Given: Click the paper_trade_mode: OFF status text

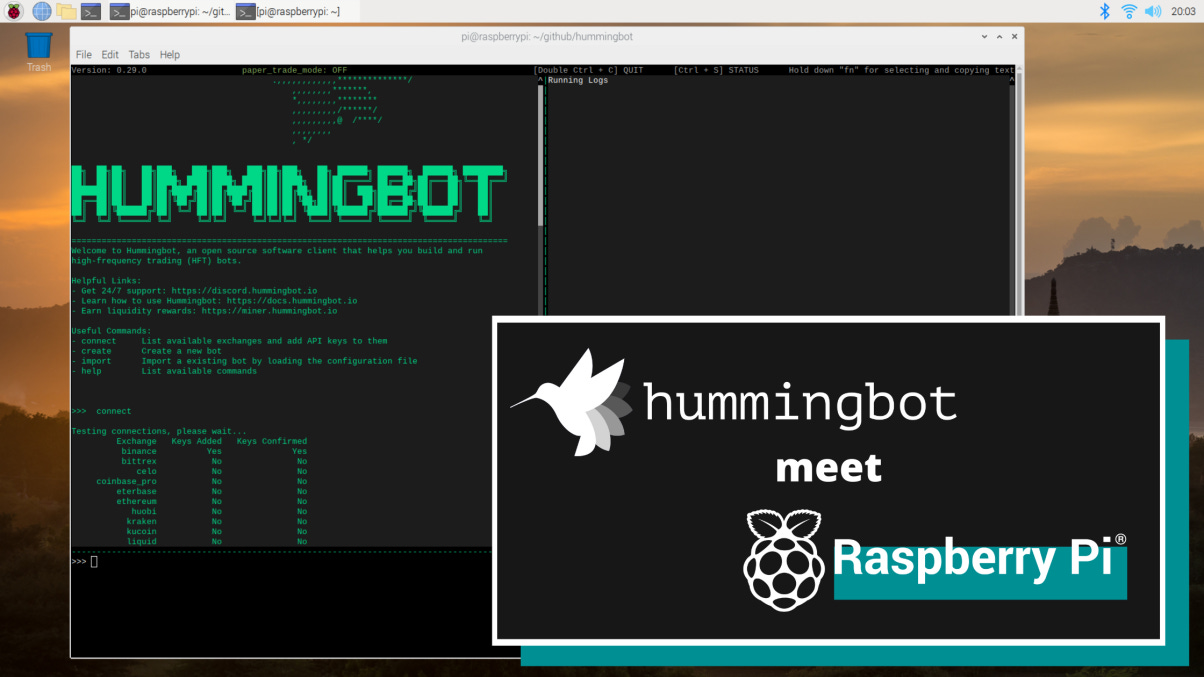Looking at the screenshot, I should pos(294,71).
